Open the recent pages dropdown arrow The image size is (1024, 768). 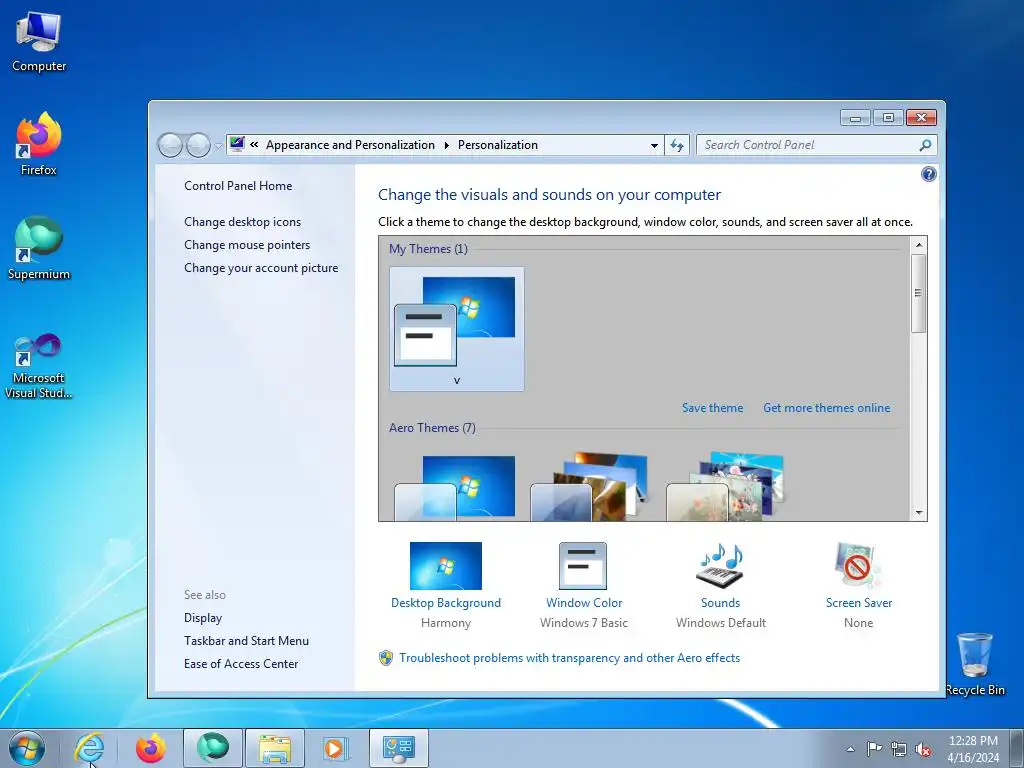[218, 146]
